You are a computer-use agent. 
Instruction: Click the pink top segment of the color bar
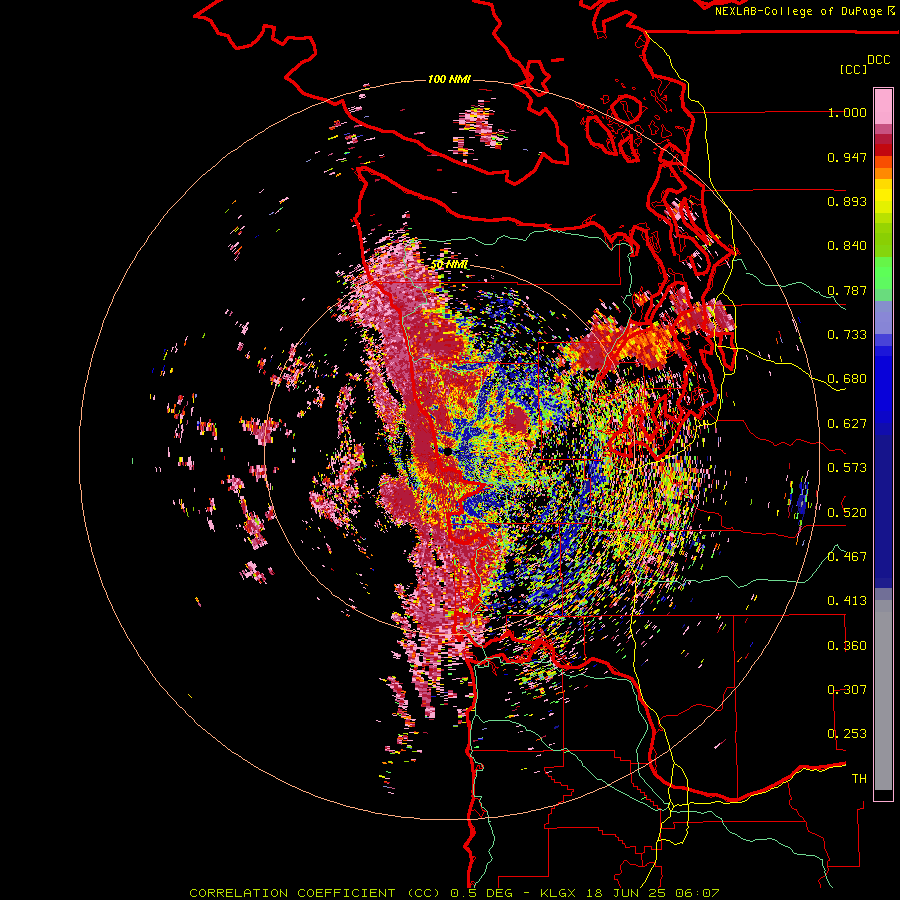coord(883,106)
